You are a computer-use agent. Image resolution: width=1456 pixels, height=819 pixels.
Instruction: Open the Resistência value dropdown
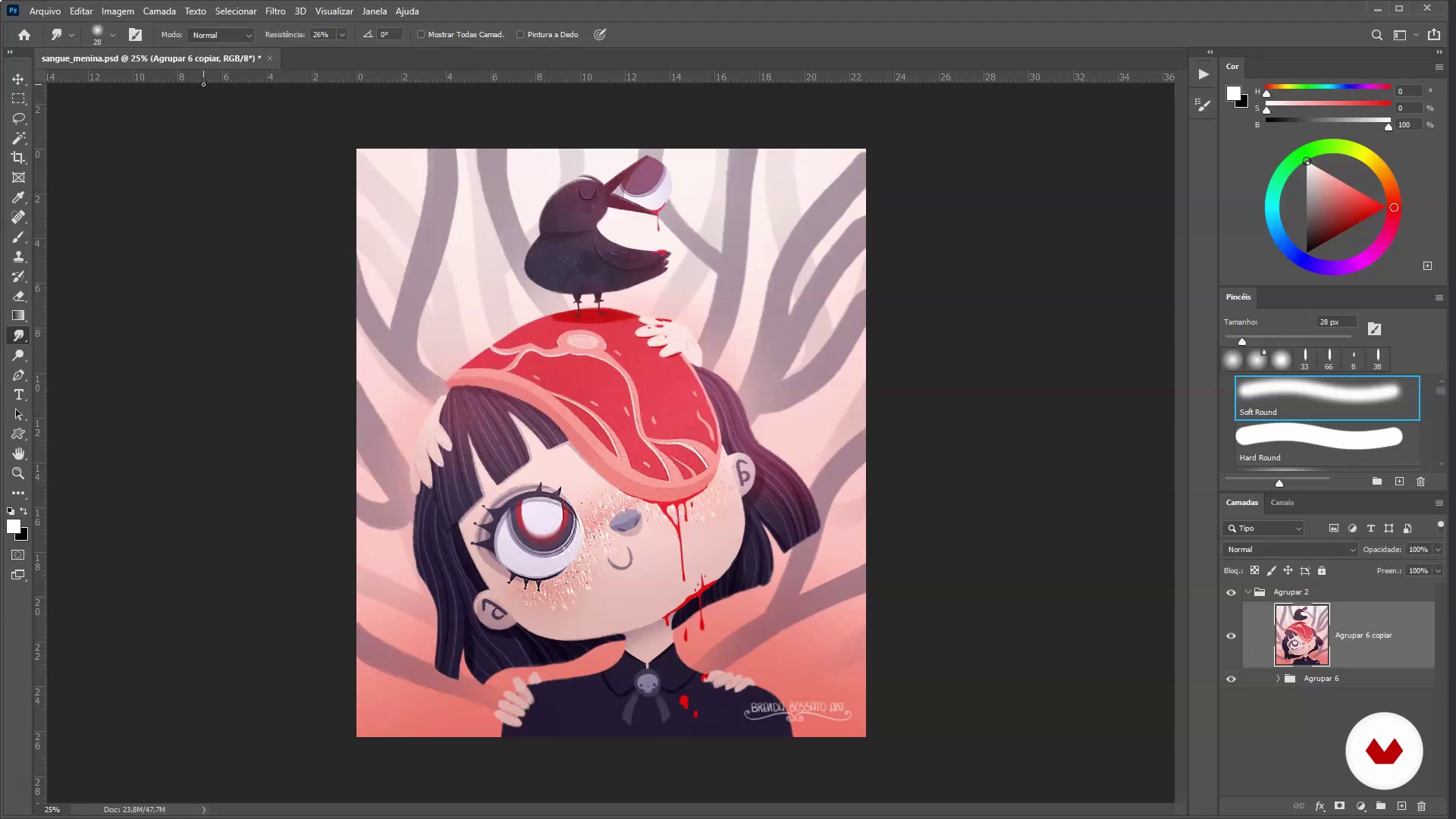(x=342, y=35)
